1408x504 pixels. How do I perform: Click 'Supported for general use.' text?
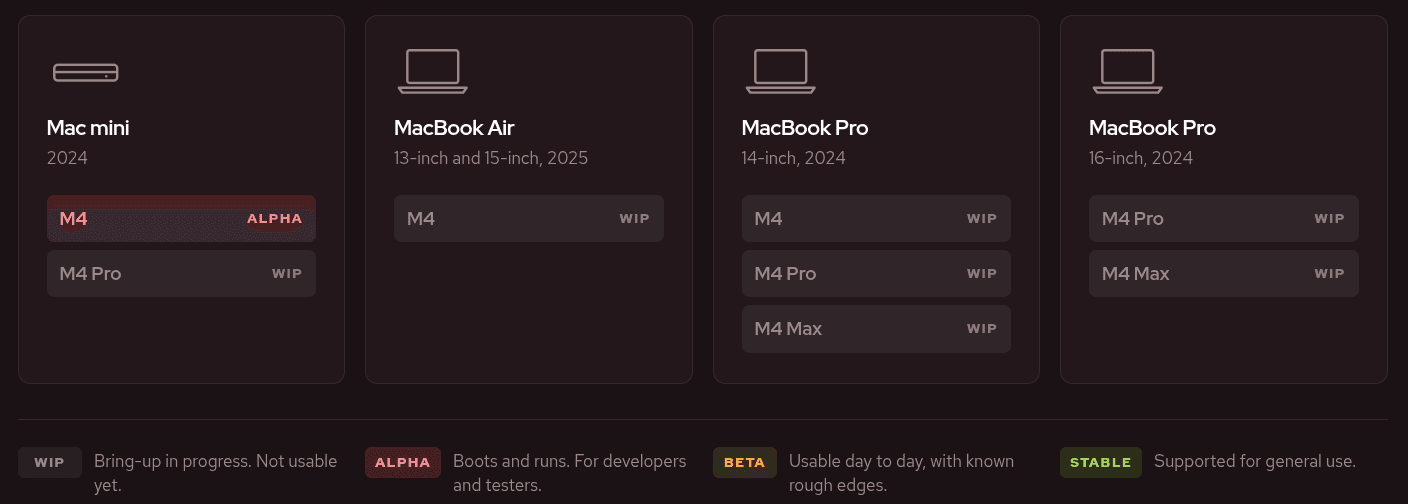tap(1255, 462)
